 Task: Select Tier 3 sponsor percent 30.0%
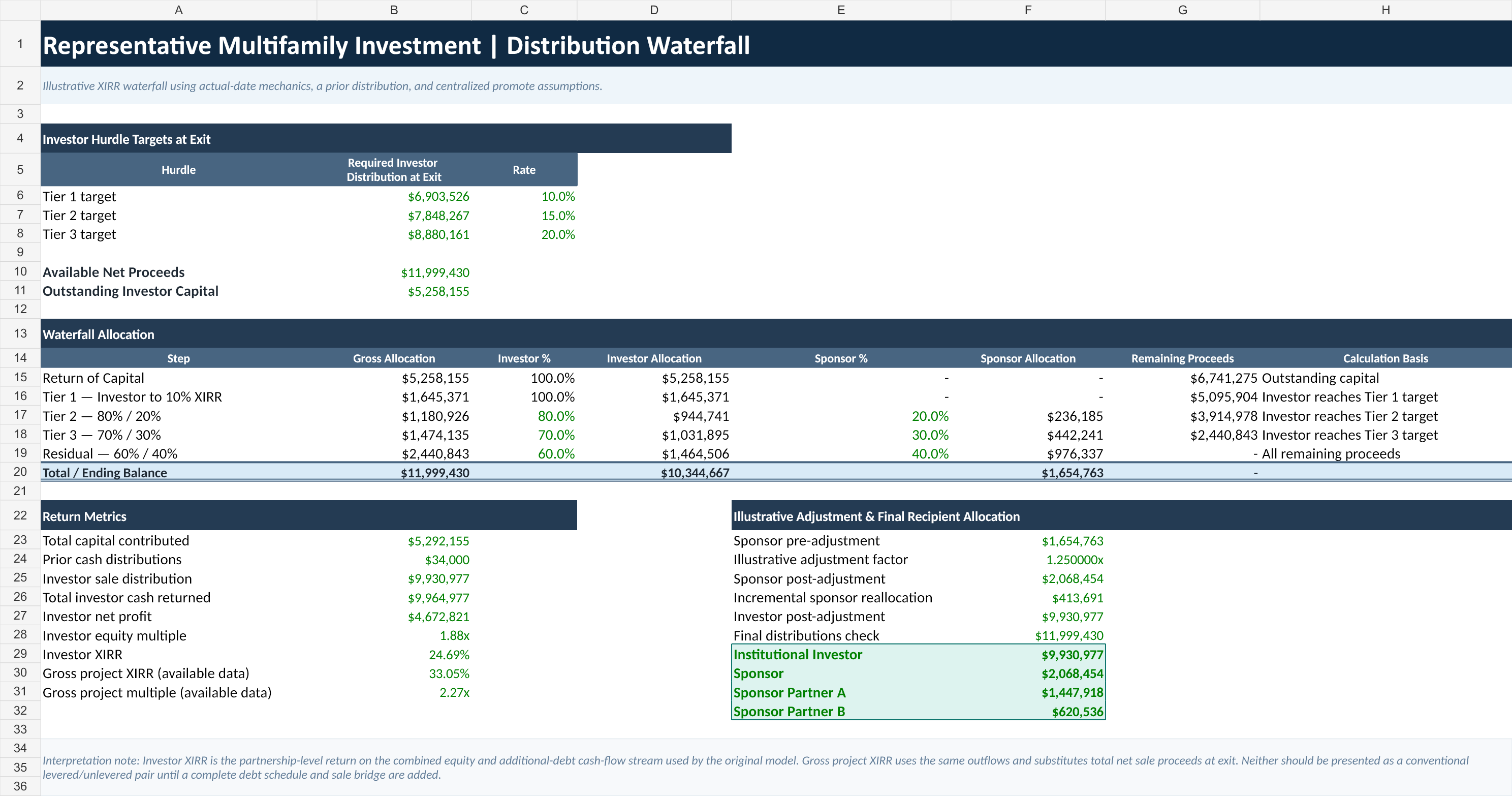click(930, 435)
